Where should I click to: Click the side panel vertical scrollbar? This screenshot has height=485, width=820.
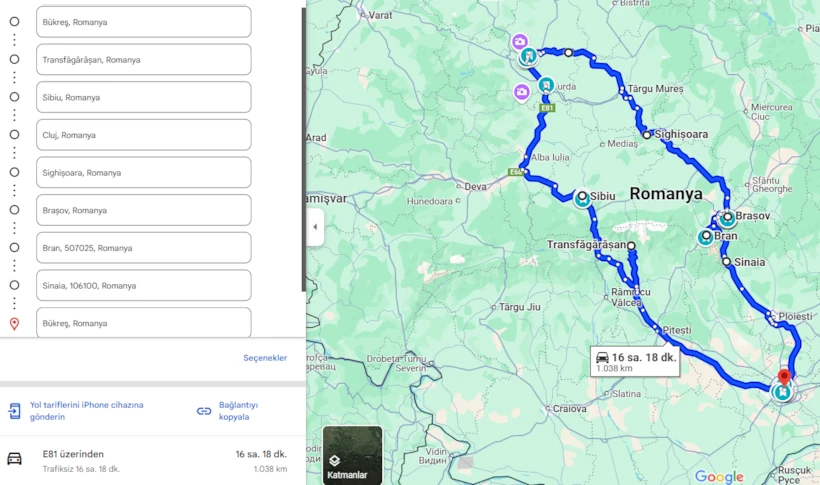point(304,149)
